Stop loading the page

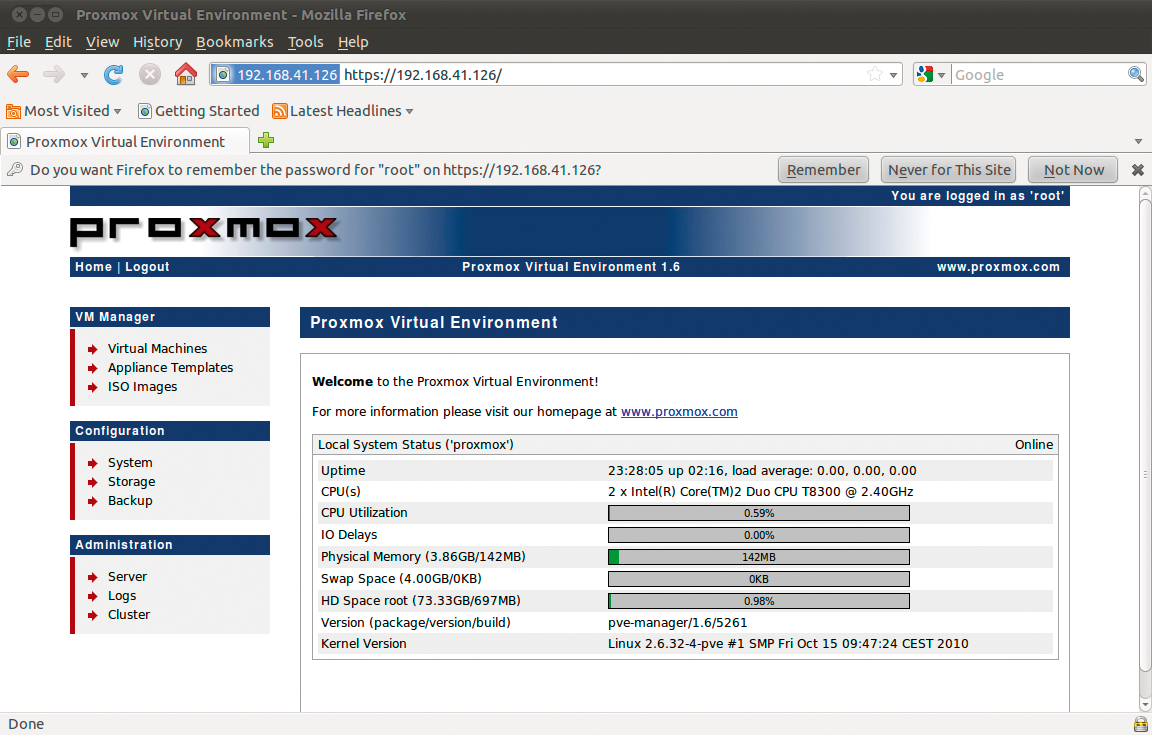point(149,74)
